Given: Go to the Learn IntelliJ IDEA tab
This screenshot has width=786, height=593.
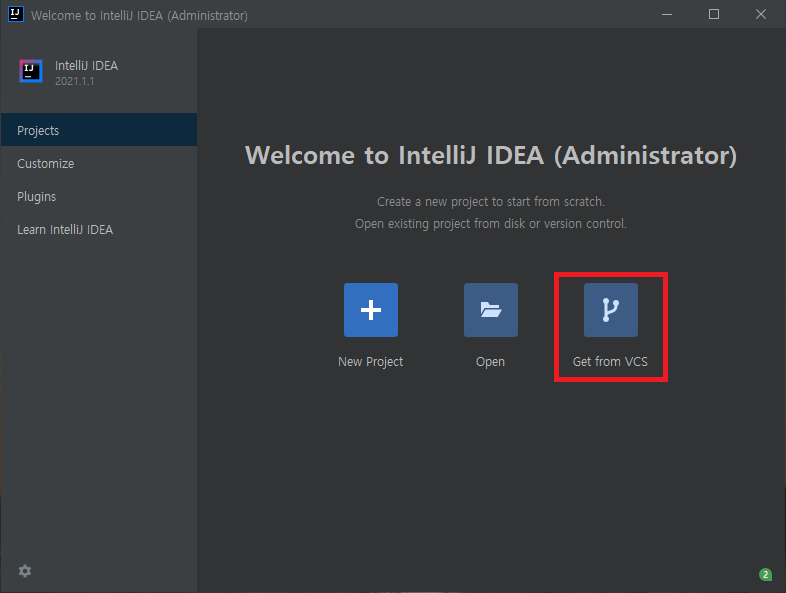Looking at the screenshot, I should [99, 230].
